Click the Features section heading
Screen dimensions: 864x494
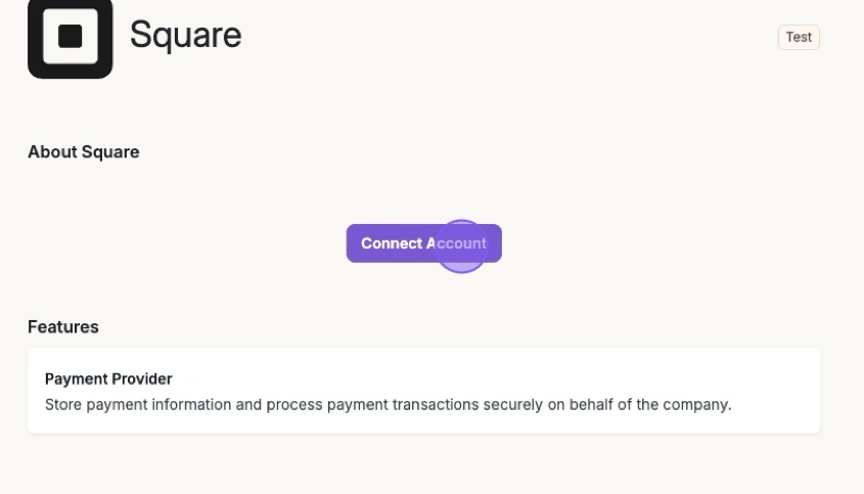click(63, 327)
